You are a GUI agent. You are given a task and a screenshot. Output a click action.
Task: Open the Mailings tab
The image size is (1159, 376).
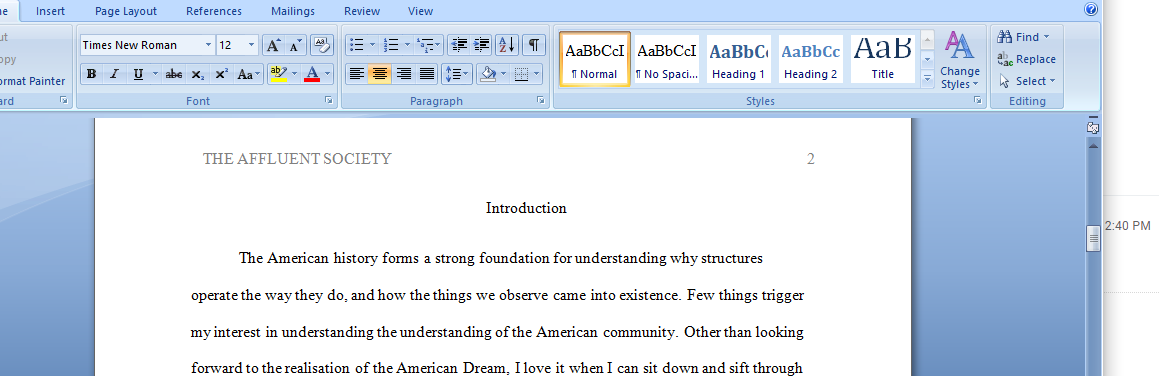click(293, 11)
